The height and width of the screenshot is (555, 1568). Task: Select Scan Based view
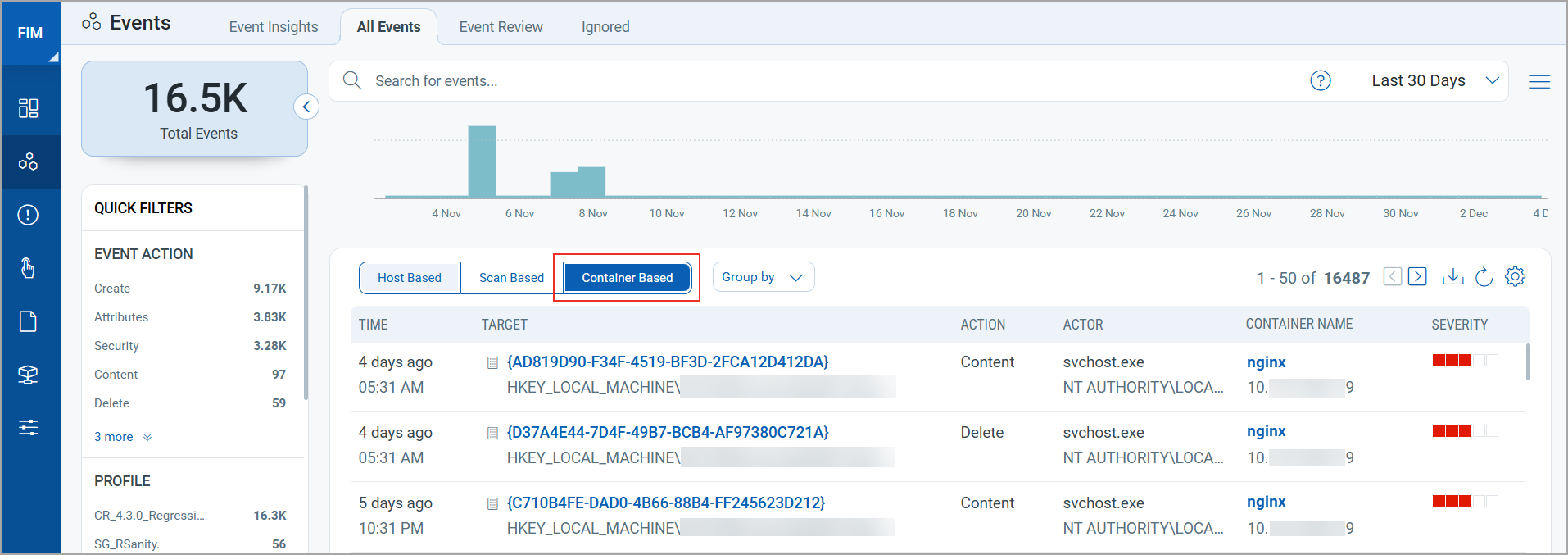(511, 278)
